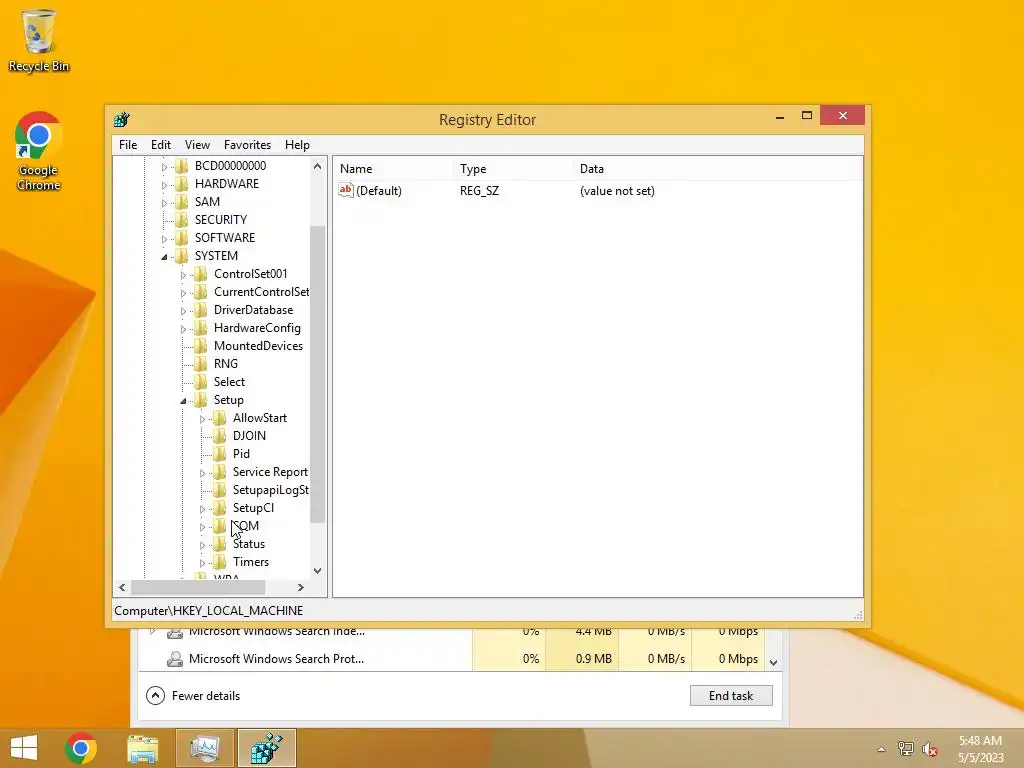Screen dimensions: 1024x768
Task: Click the Fewer details arrow icon
Action: [155, 696]
